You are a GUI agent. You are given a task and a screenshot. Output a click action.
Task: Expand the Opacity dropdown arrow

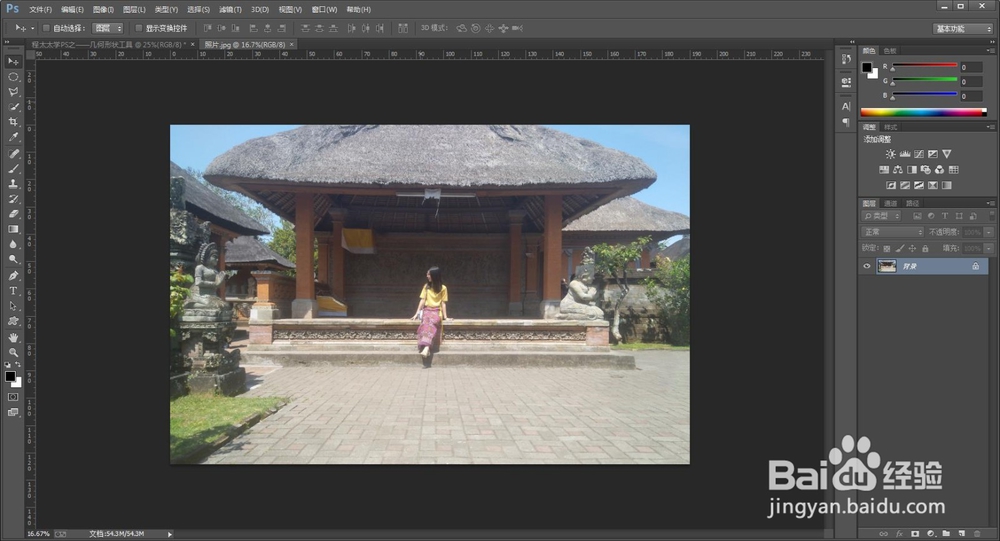click(989, 232)
